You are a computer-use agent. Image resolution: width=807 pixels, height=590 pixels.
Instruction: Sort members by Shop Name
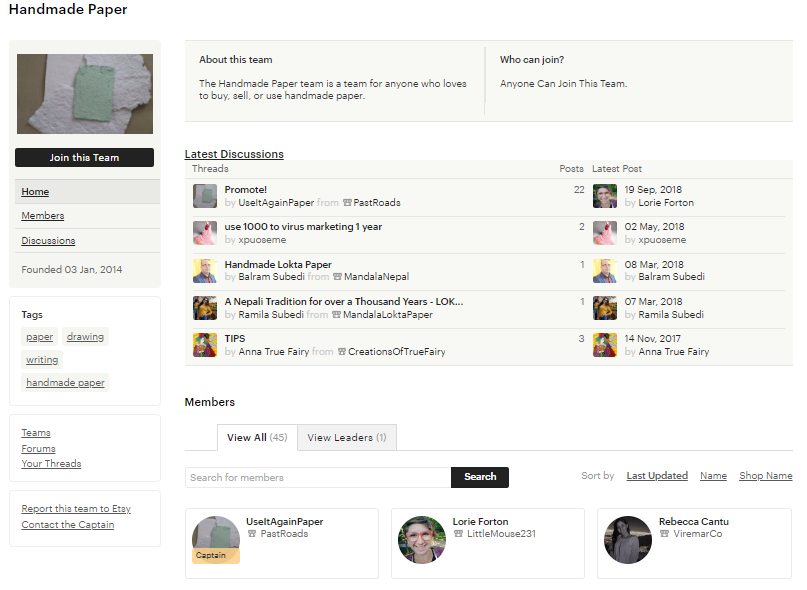(766, 476)
